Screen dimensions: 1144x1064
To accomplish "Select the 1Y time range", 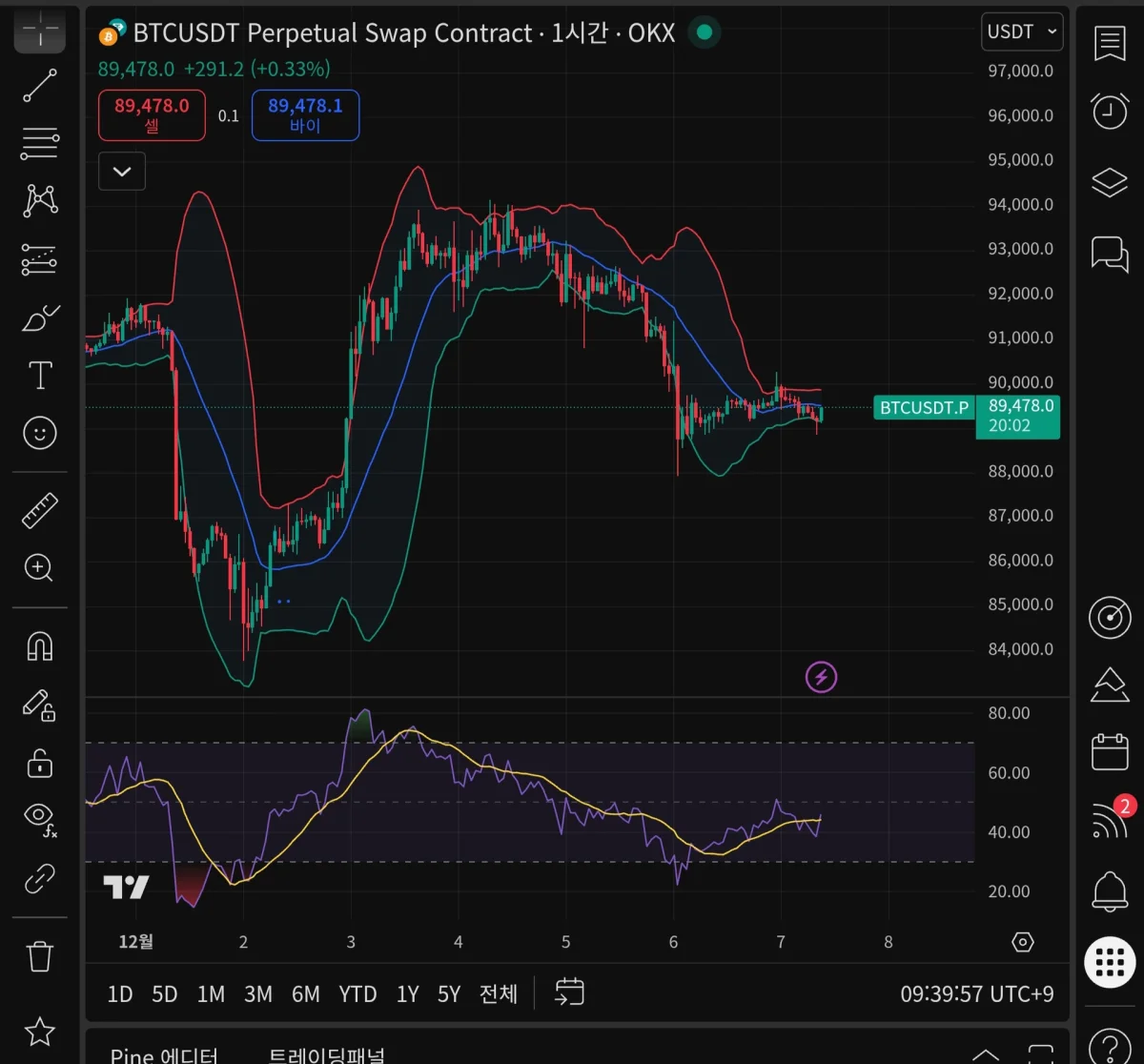I will tap(408, 994).
